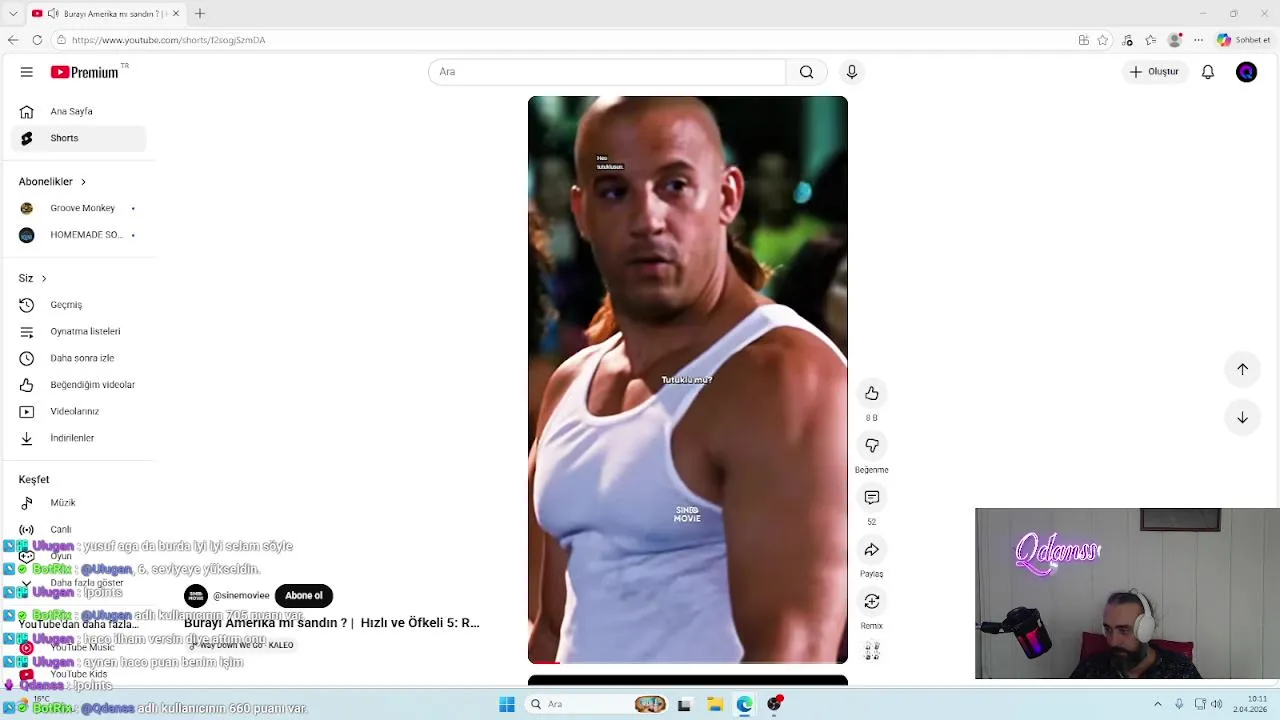Open Copilot Sohbet et button
This screenshot has width=1280, height=720.
click(1243, 40)
